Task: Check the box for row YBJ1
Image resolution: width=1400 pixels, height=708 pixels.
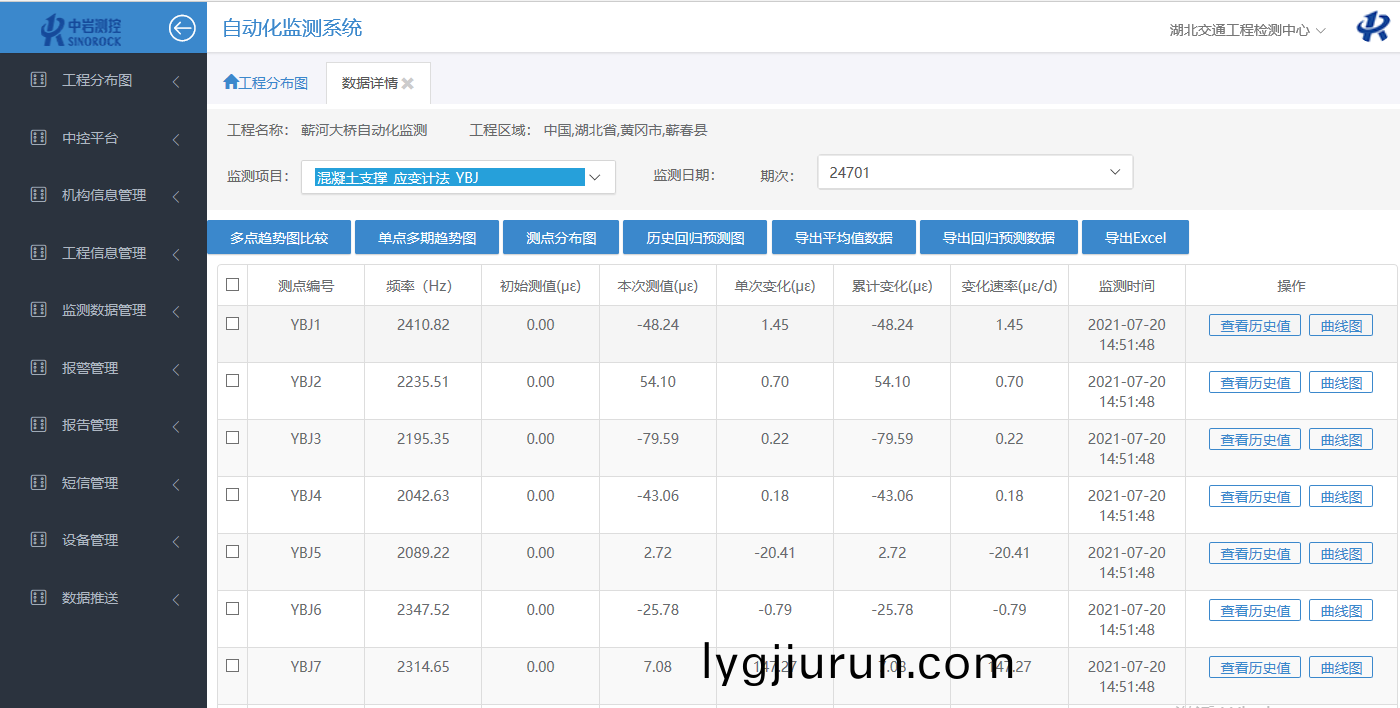Action: point(233,324)
